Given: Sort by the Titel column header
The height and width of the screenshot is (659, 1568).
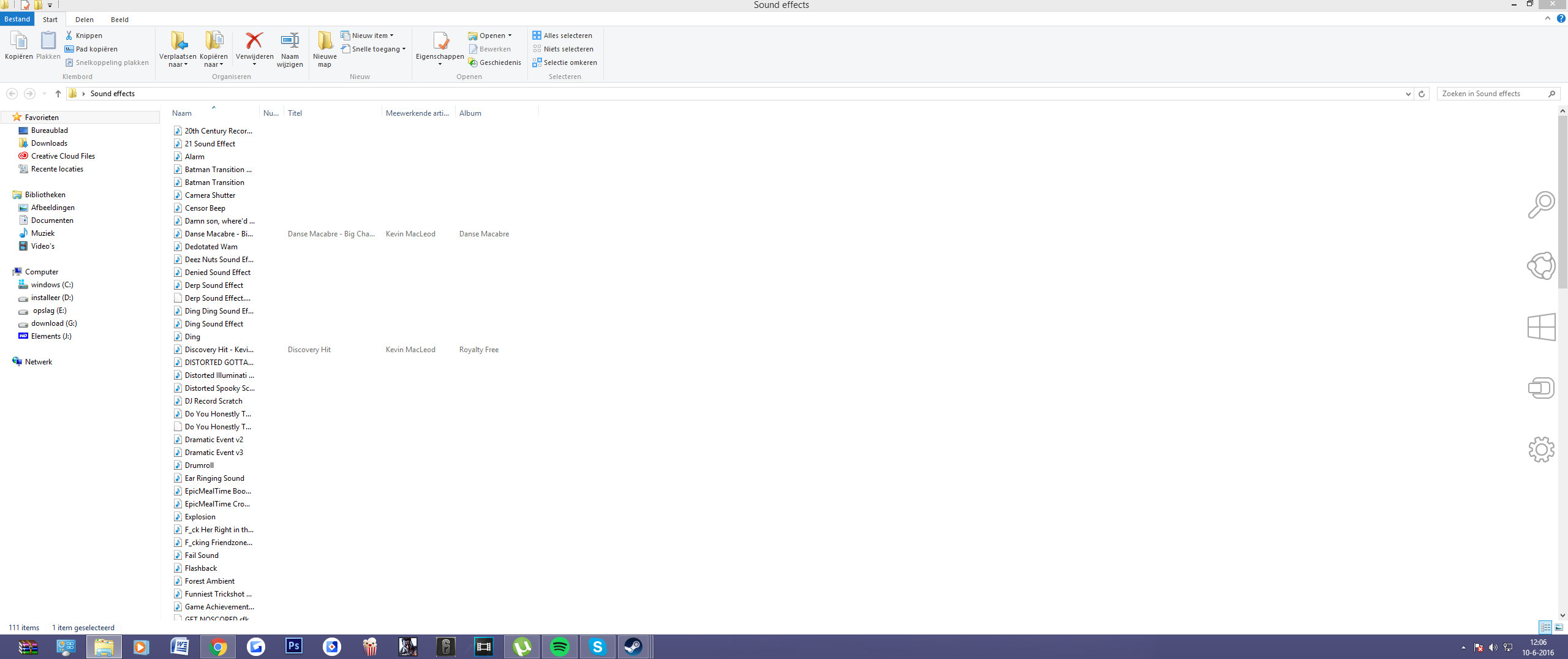Looking at the screenshot, I should pos(333,113).
